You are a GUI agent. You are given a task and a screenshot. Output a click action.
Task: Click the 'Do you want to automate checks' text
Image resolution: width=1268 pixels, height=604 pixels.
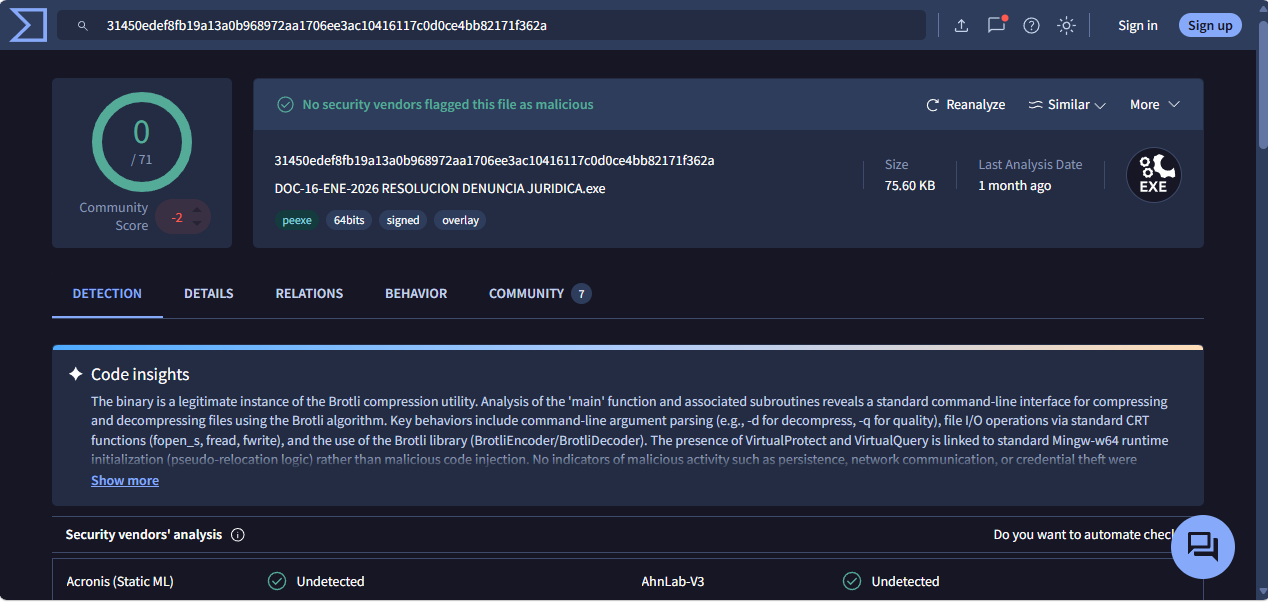(x=1082, y=534)
